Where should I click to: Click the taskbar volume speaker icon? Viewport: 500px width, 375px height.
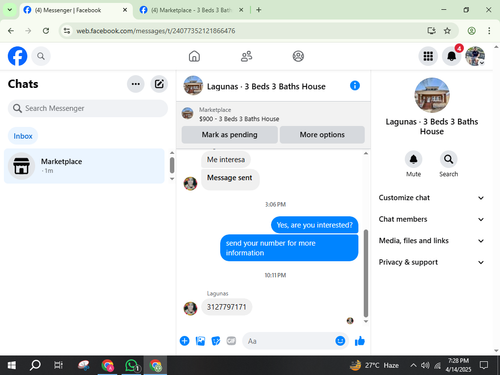[425, 365]
